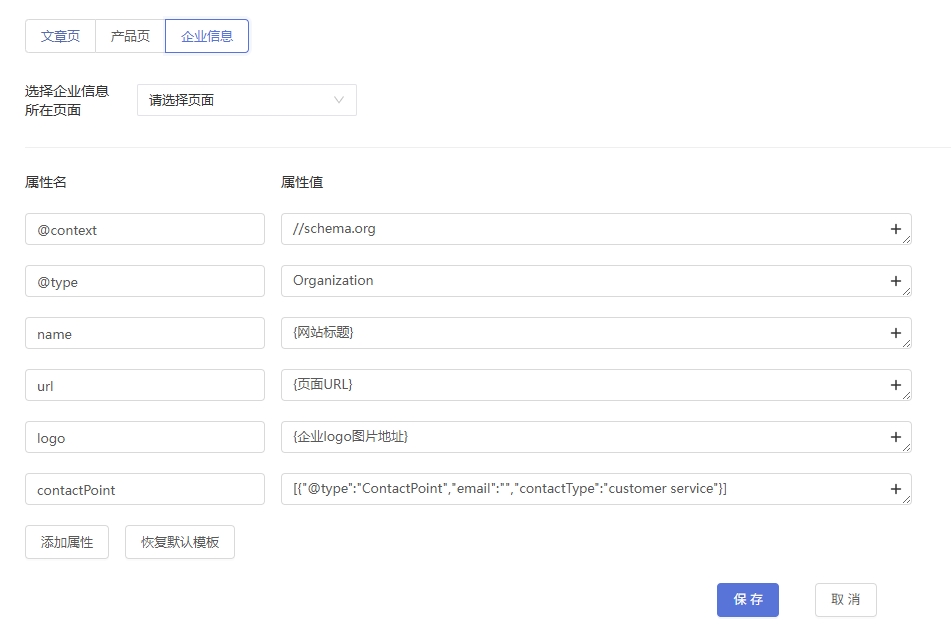951x626 pixels.
Task: Click plus icon in the {页面URL} field
Action: [895, 385]
